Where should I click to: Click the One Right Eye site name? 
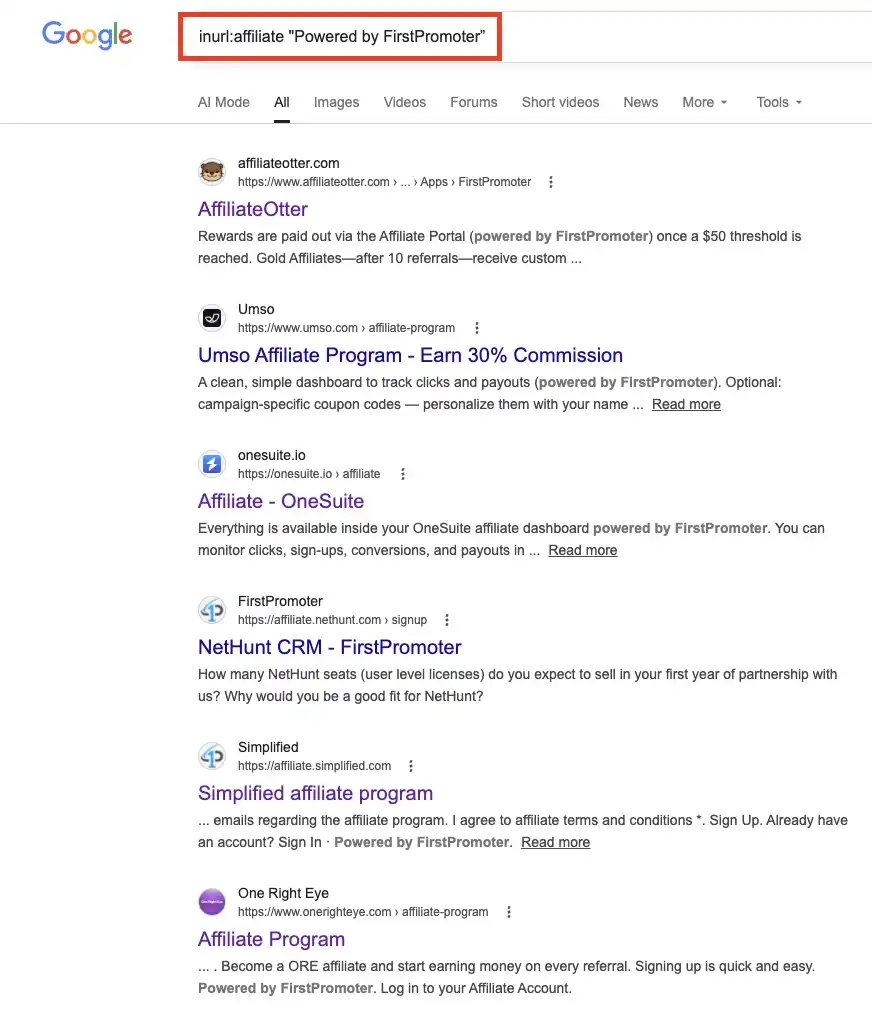tap(283, 893)
